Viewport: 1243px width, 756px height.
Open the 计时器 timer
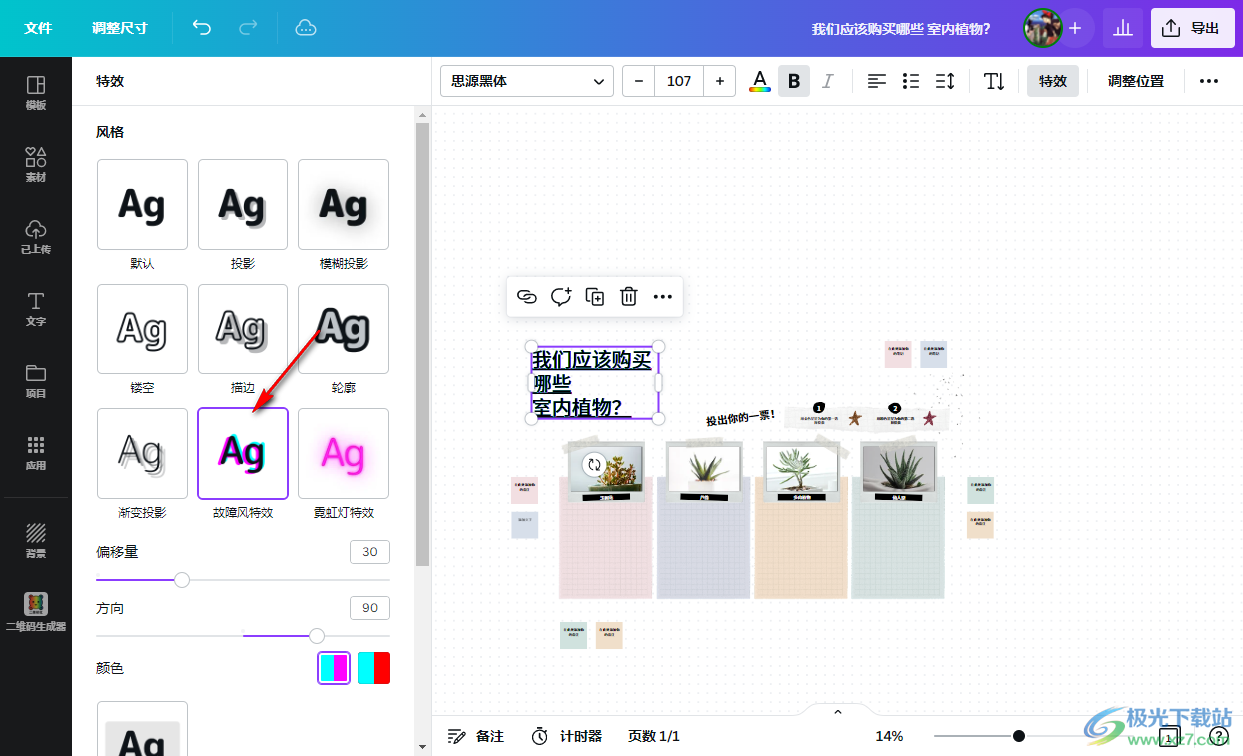[x=566, y=736]
